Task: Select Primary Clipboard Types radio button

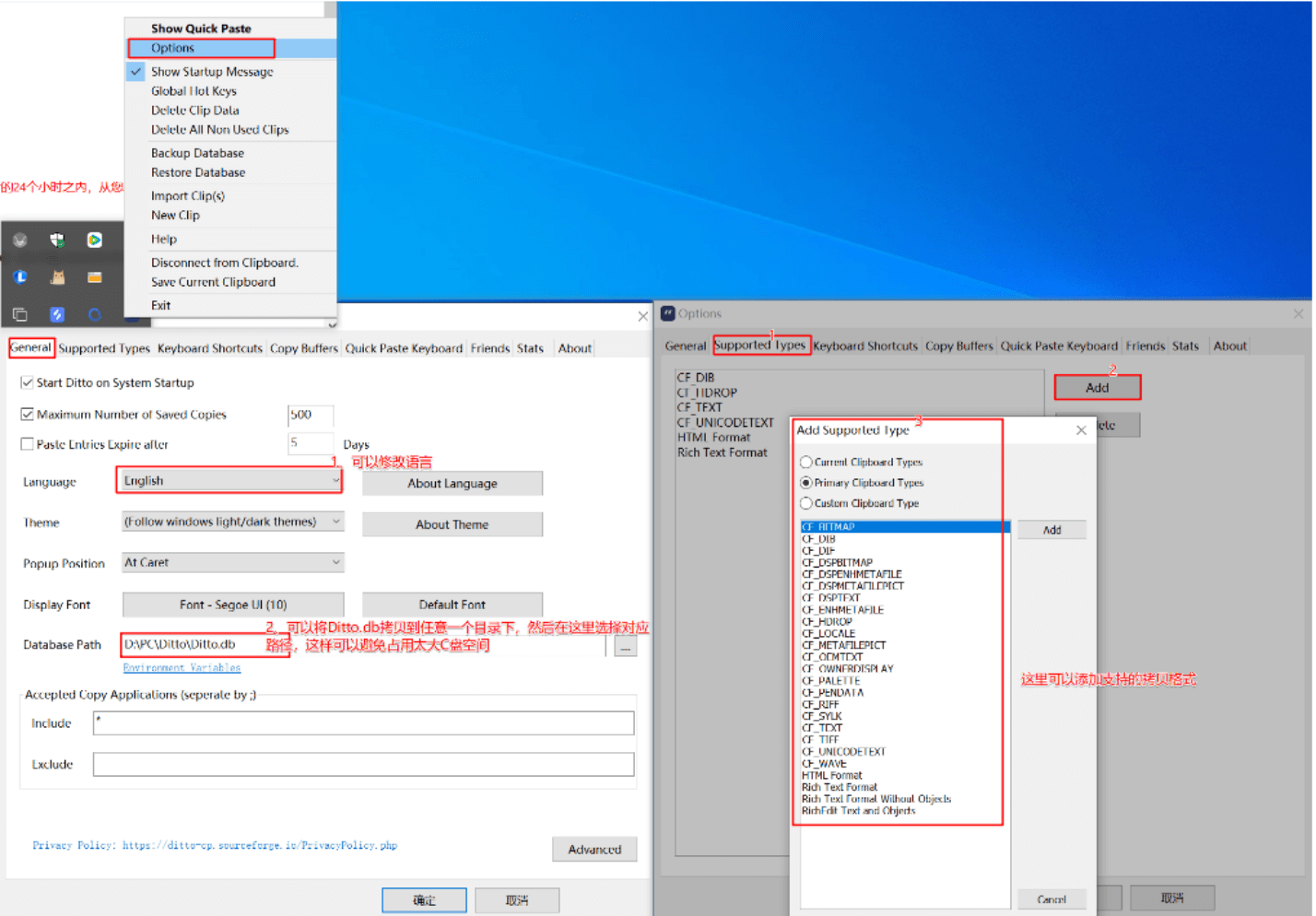Action: click(806, 483)
